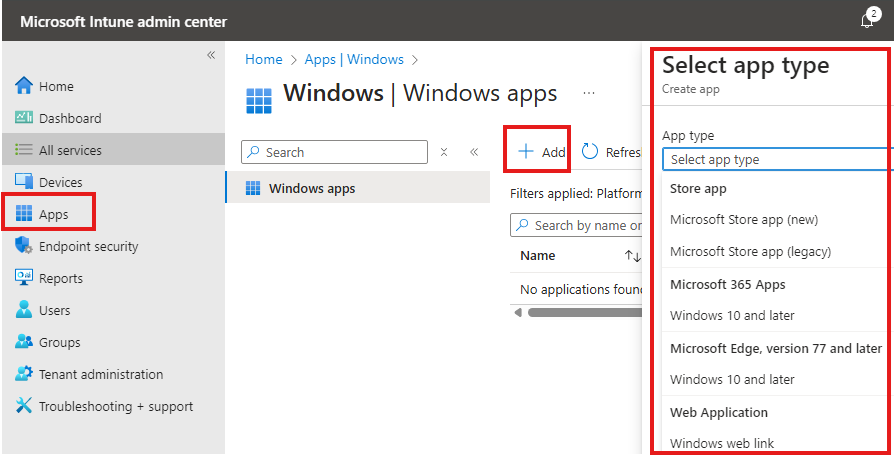Open the Select app type dropdown
The height and width of the screenshot is (455, 894).
[778, 159]
